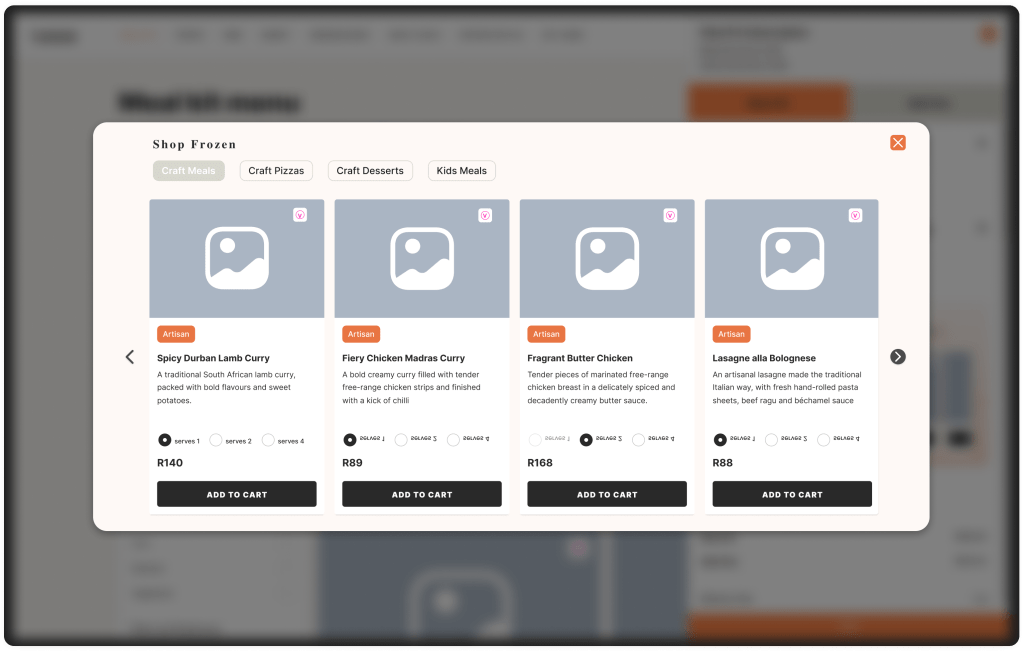The width and height of the screenshot is (1024, 652).
Task: Click badge icon on Fiery Chicken Madras Curry image
Action: tap(485, 215)
